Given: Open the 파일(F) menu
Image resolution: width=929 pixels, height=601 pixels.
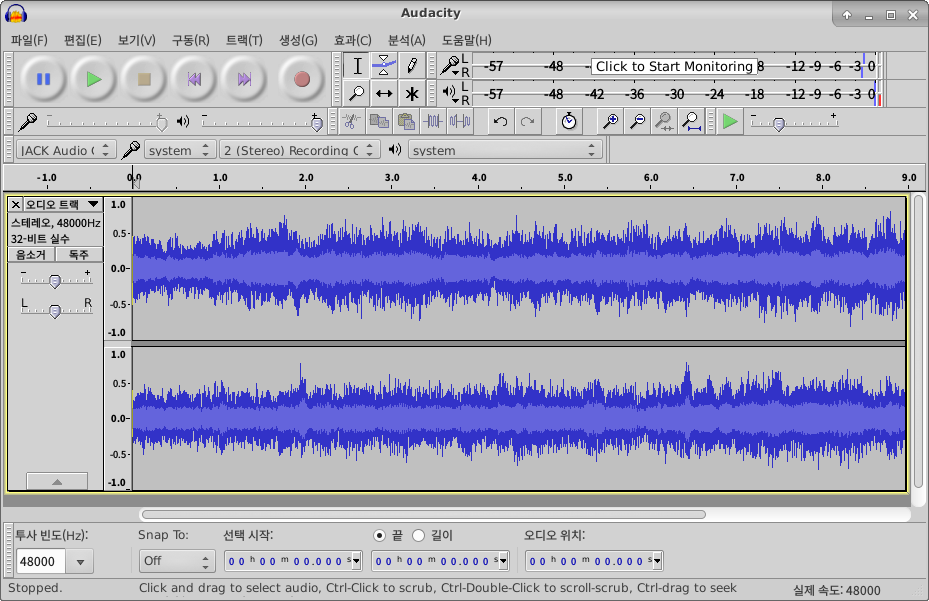Looking at the screenshot, I should (29, 40).
